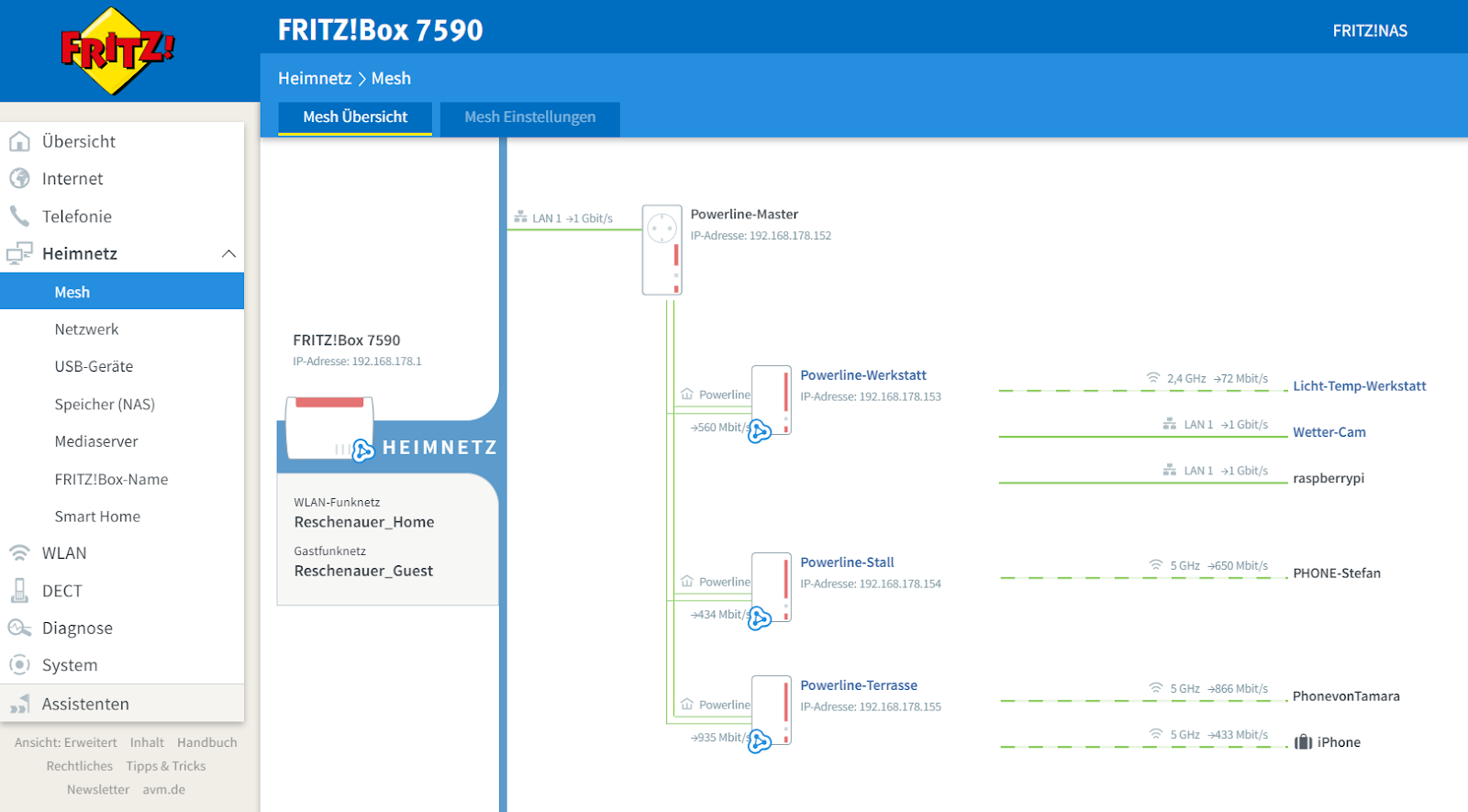Click the Heimnetz devices icon

19,253
